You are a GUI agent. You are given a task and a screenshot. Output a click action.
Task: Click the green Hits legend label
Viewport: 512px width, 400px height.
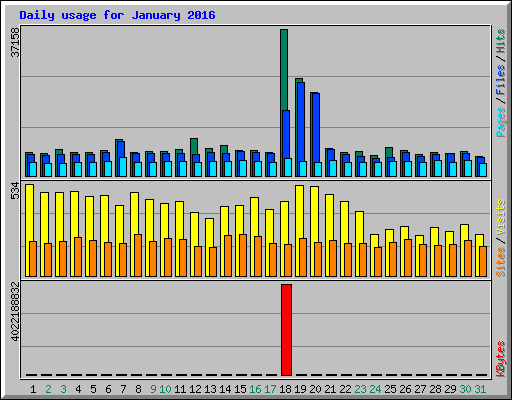[x=501, y=41]
